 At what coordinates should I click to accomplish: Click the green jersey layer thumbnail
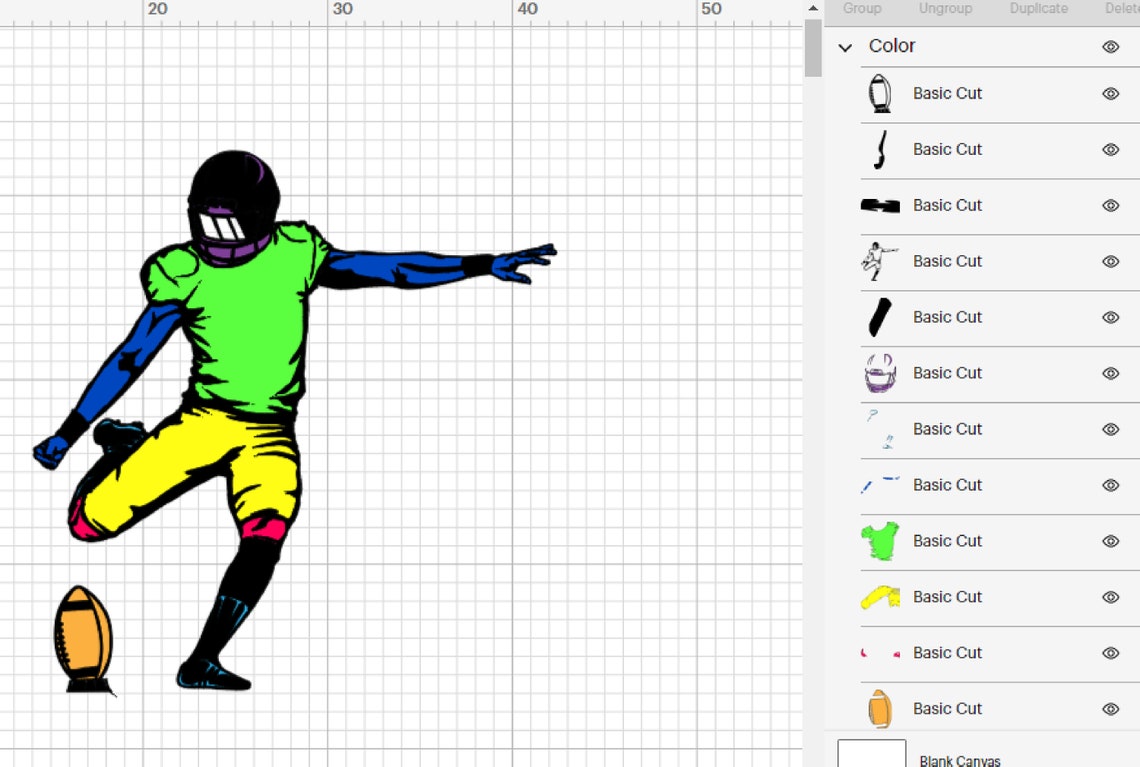pos(879,541)
